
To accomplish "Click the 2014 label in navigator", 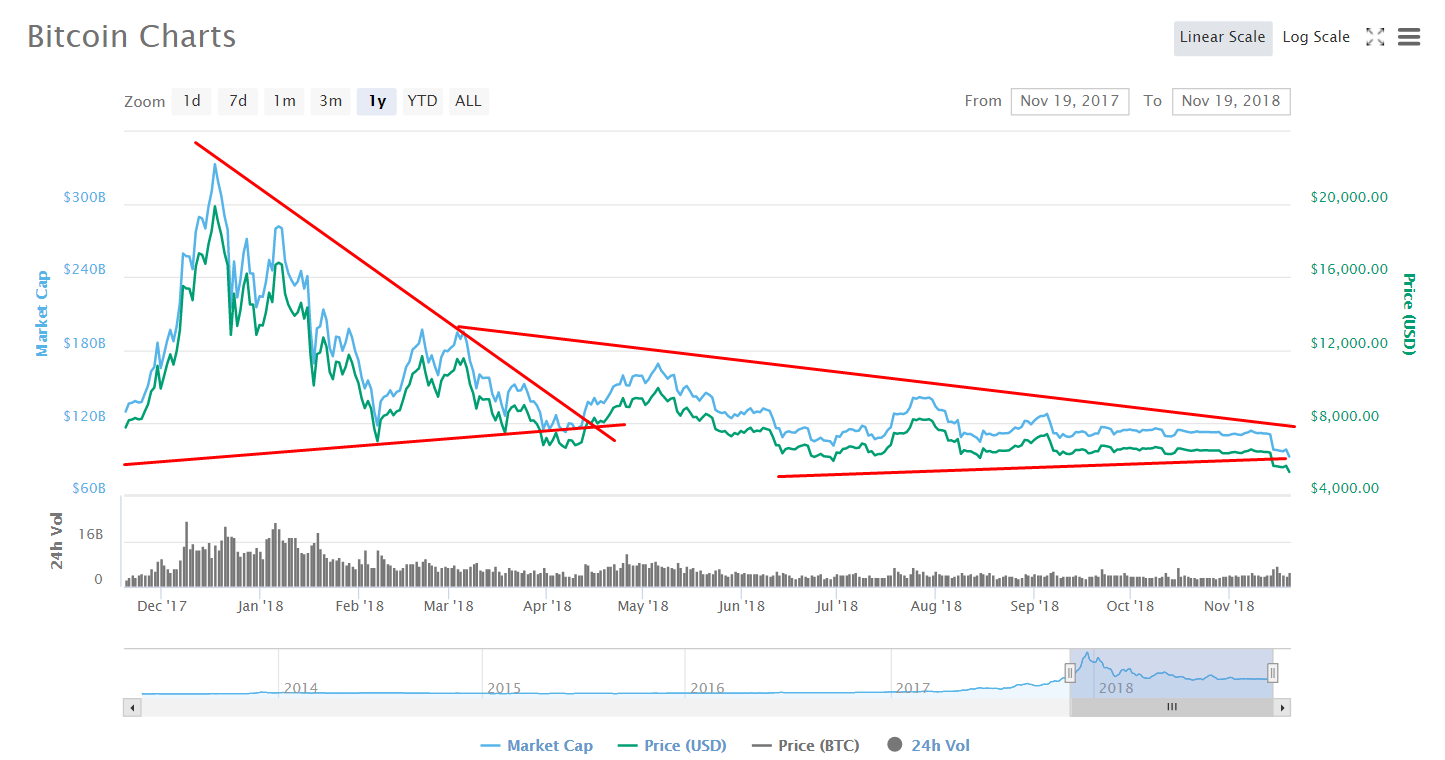I will [x=301, y=688].
